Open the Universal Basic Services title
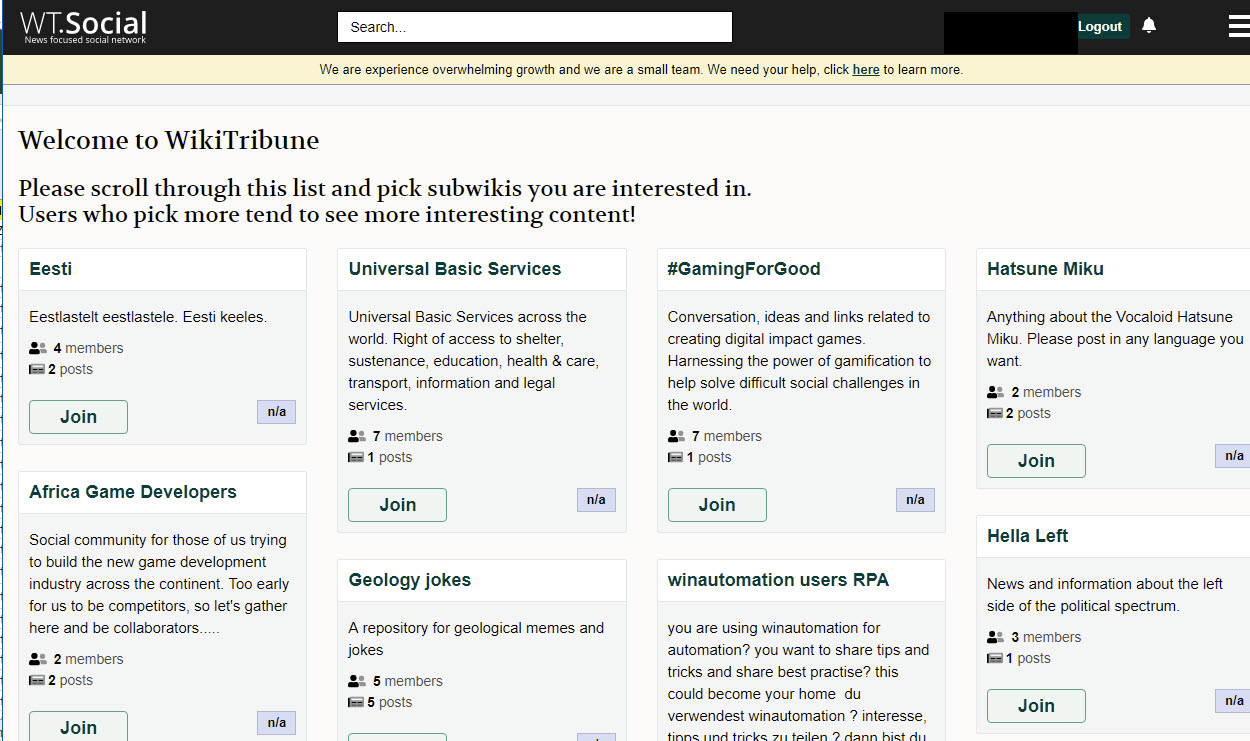Screen dimensions: 1250x741 coord(455,269)
